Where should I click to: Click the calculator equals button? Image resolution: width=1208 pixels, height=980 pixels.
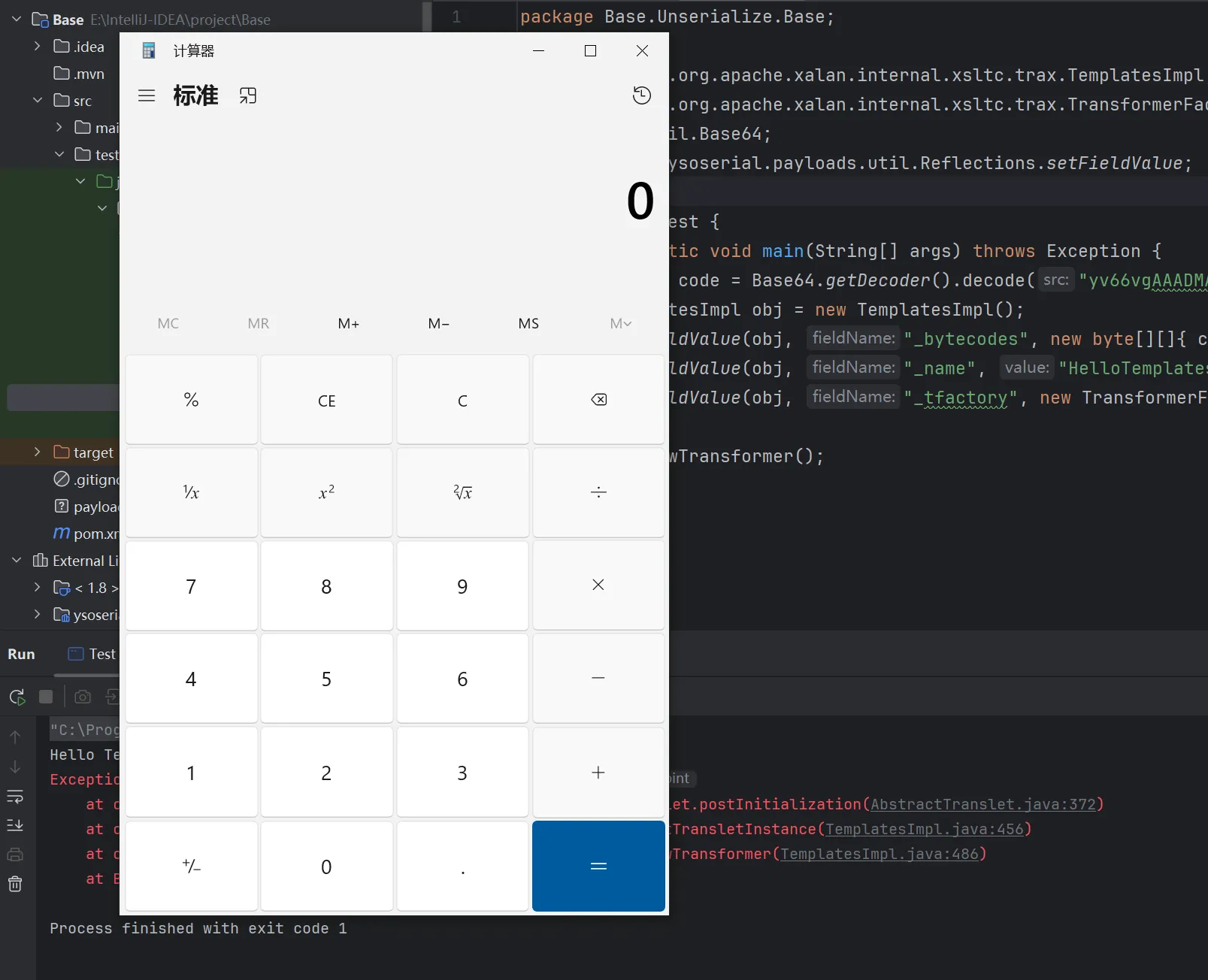click(x=598, y=867)
